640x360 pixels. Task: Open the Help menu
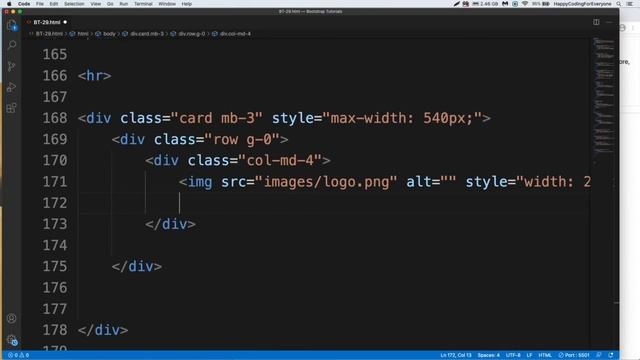point(187,4)
